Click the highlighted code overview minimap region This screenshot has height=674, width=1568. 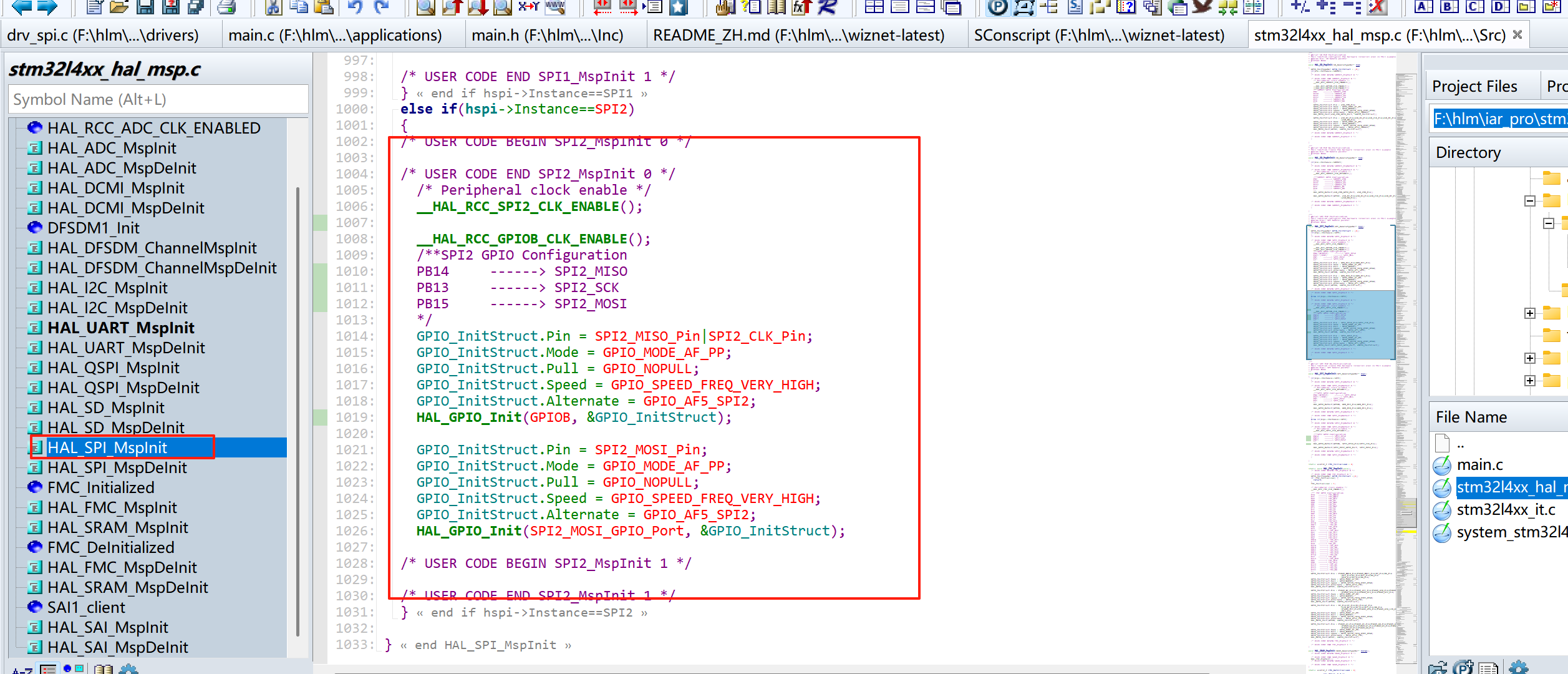pos(1350,325)
